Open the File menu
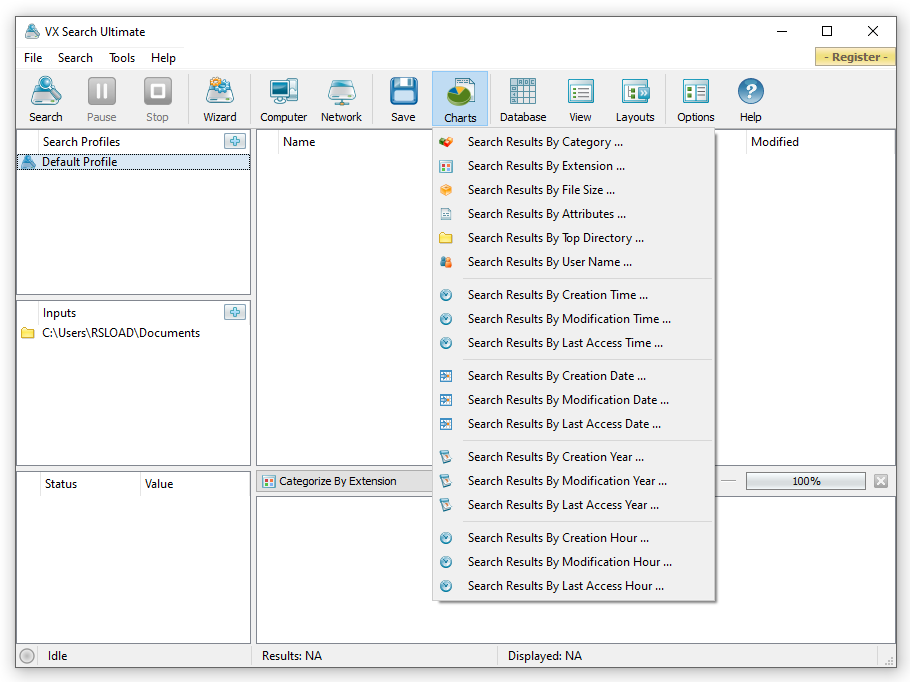 click(x=33, y=58)
